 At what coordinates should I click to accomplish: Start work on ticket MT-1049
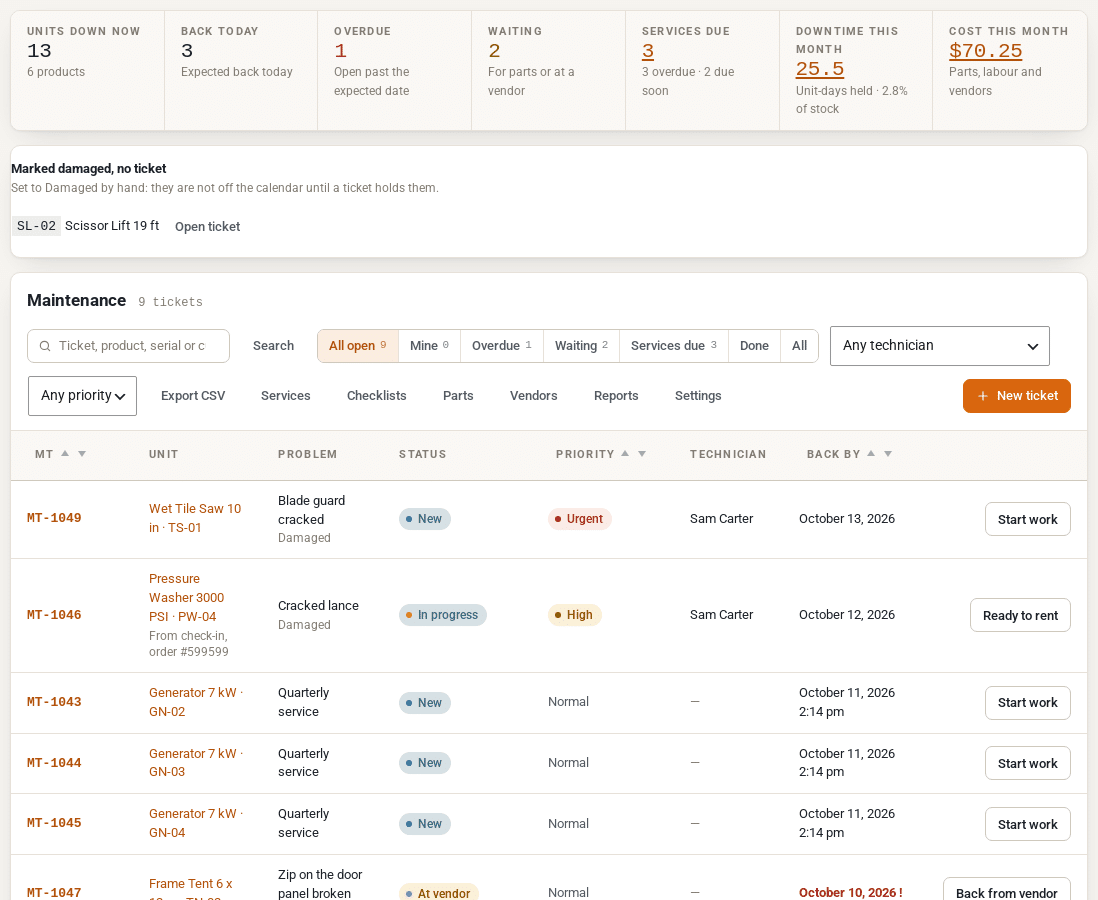coord(1027,519)
